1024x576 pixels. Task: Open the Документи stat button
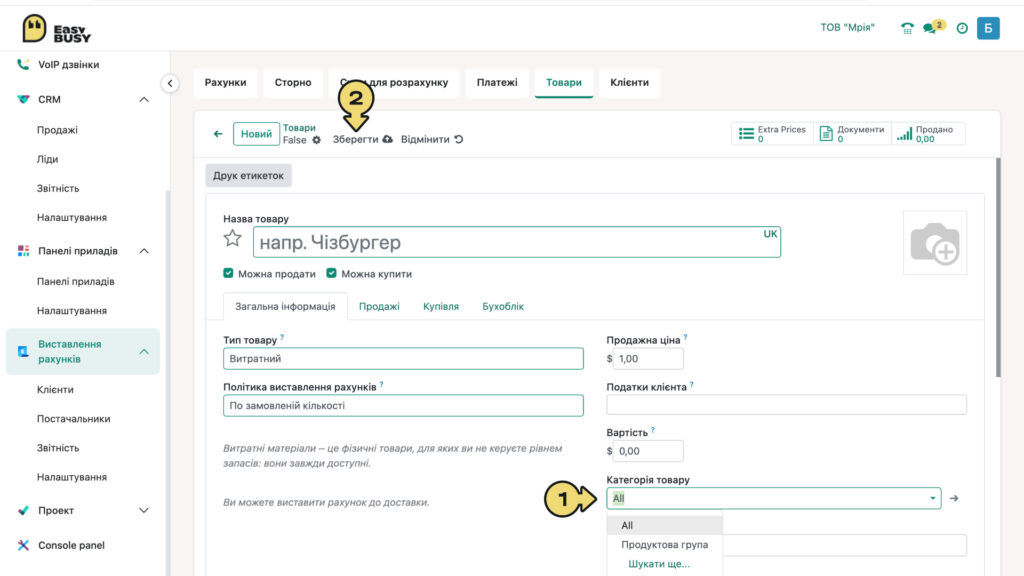(x=852, y=134)
